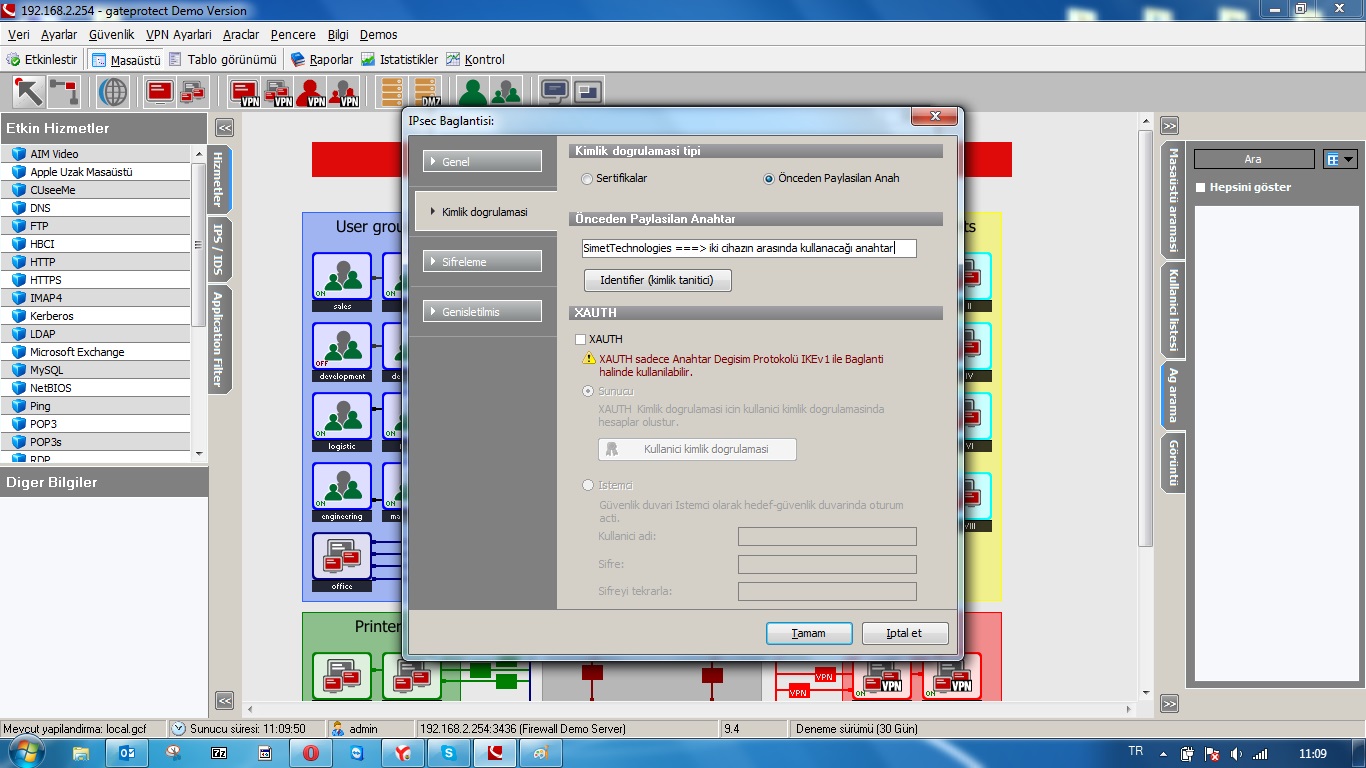Expand the Genisletilmis section
1366x768 pixels.
point(482,312)
